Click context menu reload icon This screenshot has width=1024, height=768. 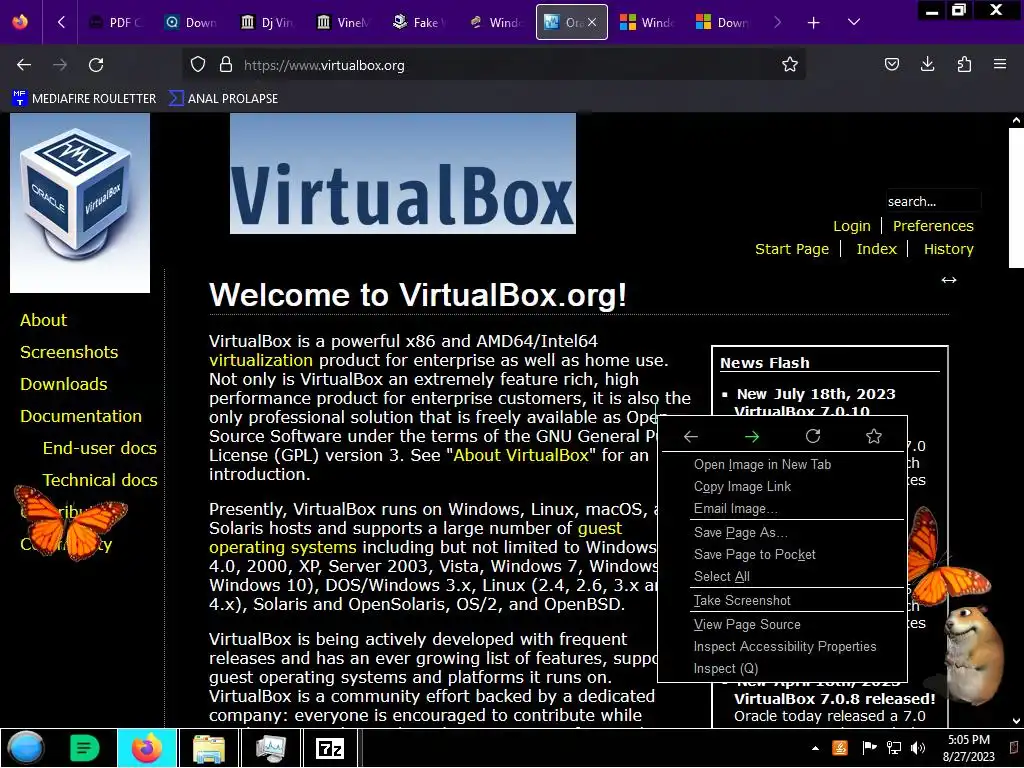pos(812,436)
